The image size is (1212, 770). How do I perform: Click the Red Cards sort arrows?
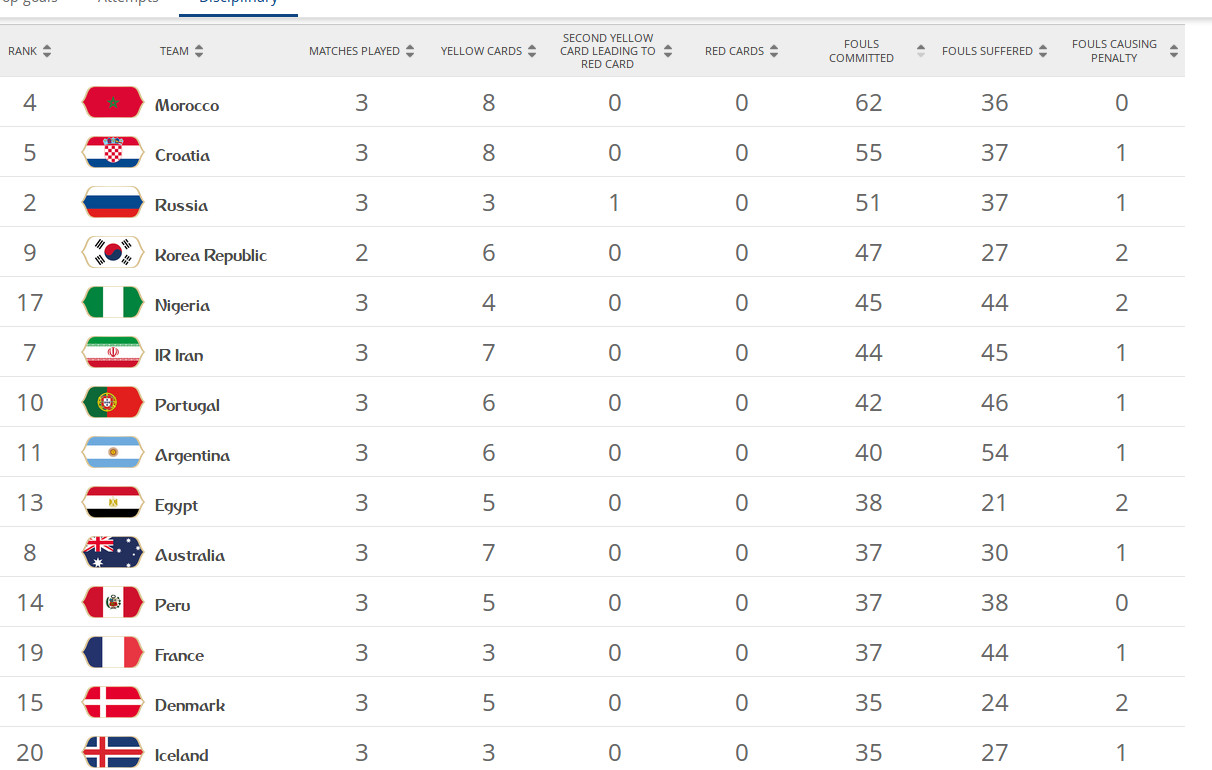pos(774,51)
